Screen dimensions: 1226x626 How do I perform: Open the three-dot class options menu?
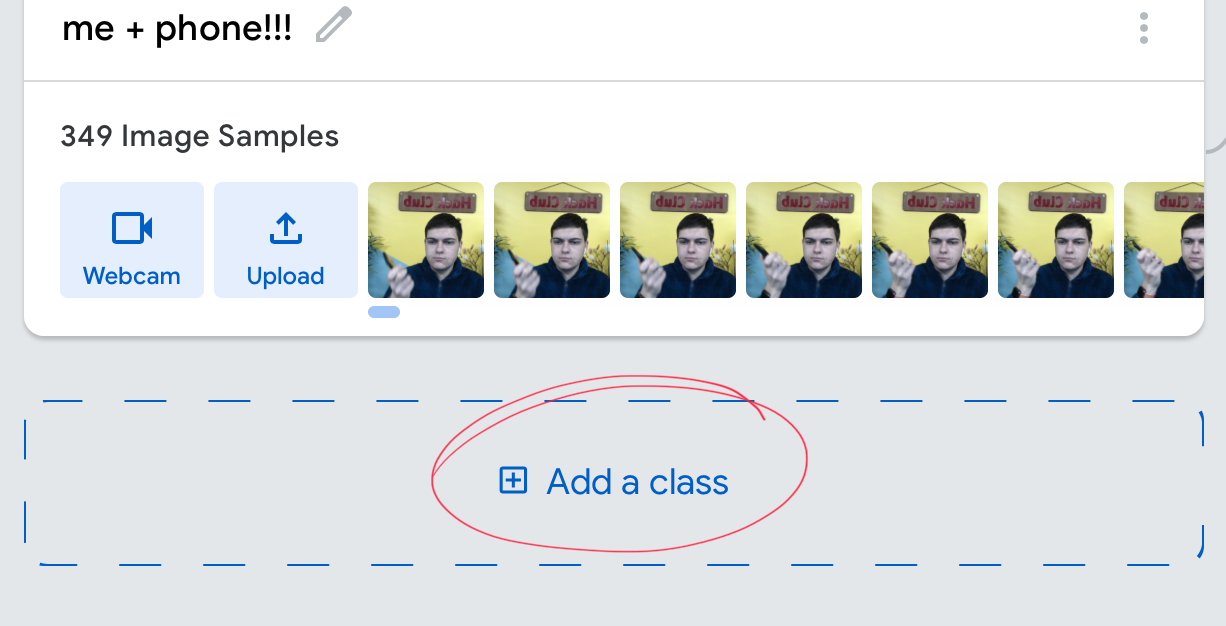pyautogui.click(x=1144, y=28)
